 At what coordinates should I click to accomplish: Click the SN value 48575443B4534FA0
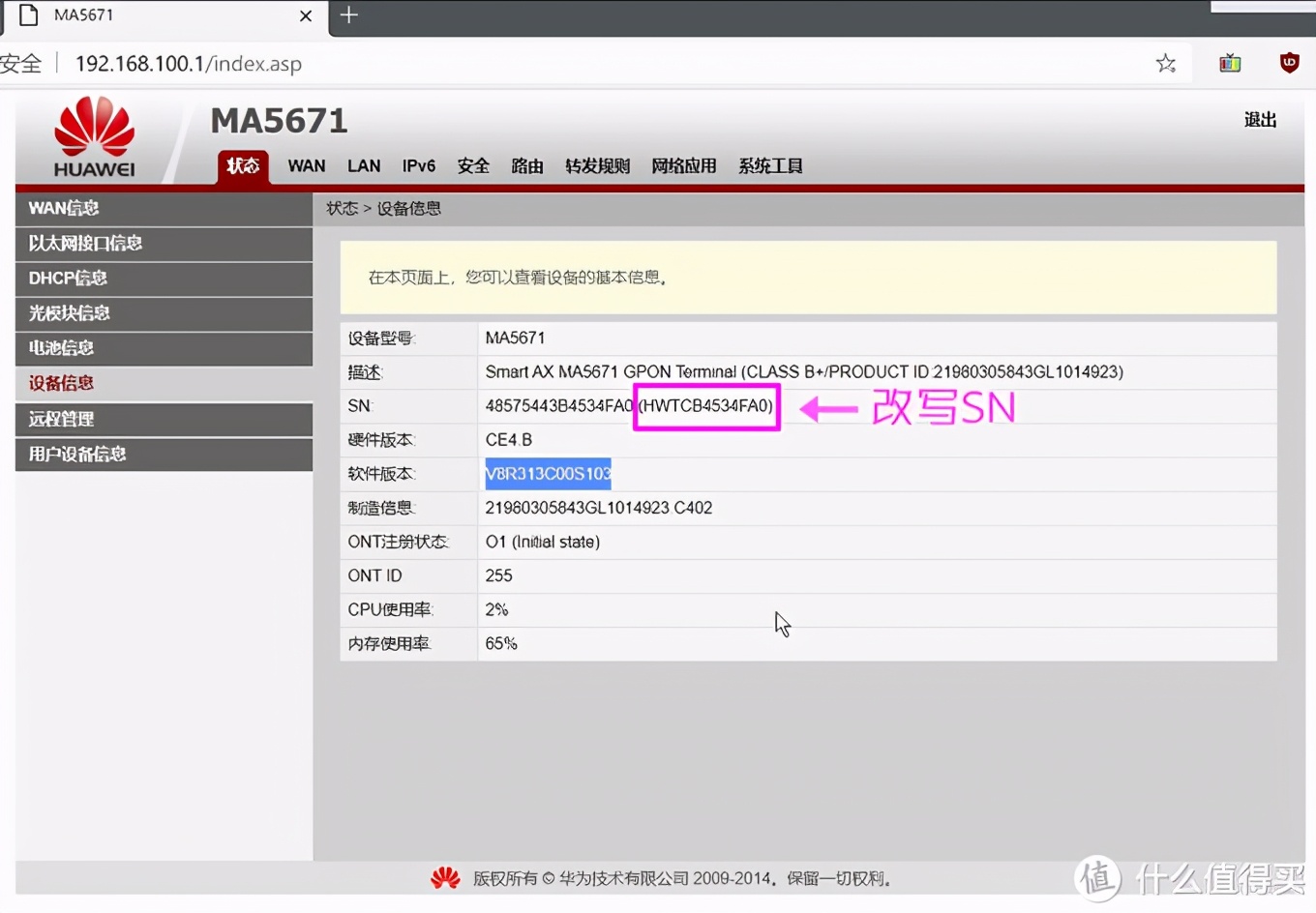coord(558,406)
